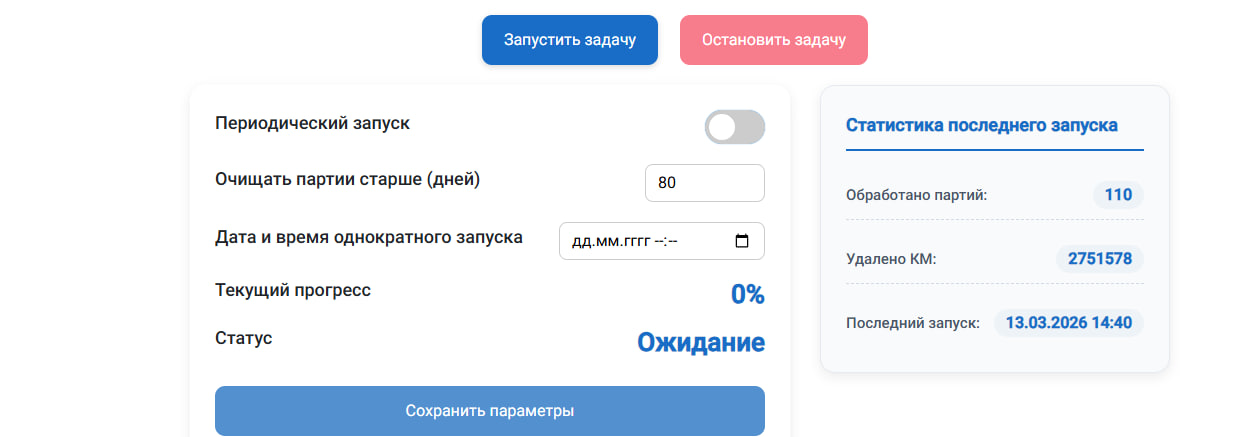Click the Периодический запуск label
This screenshot has height=437, width=1260.
[x=312, y=123]
